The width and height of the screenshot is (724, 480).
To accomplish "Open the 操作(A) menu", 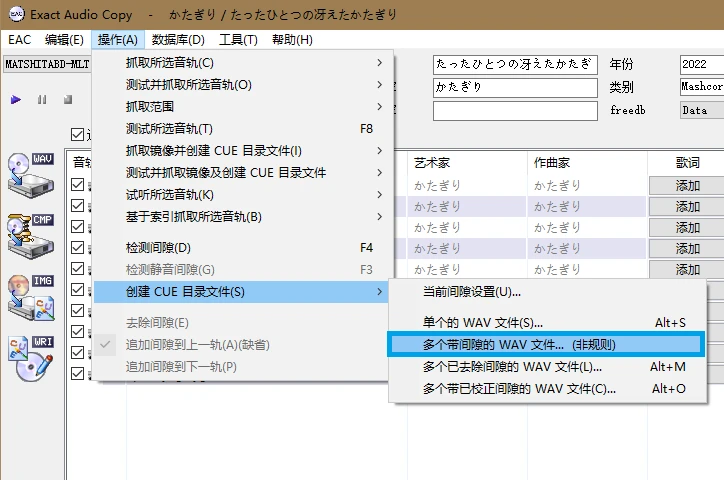I will coord(118,40).
